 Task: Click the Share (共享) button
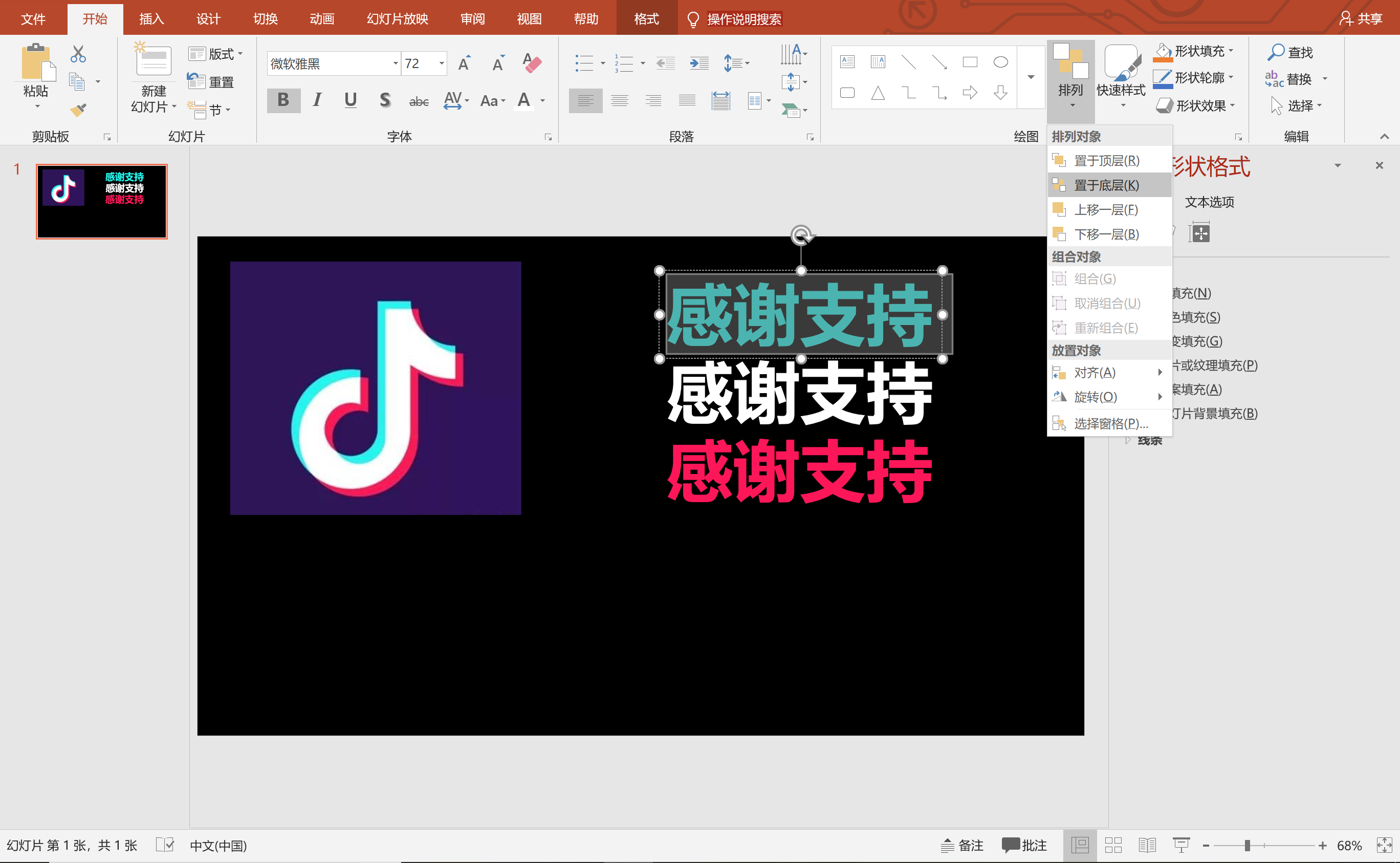[1361, 19]
